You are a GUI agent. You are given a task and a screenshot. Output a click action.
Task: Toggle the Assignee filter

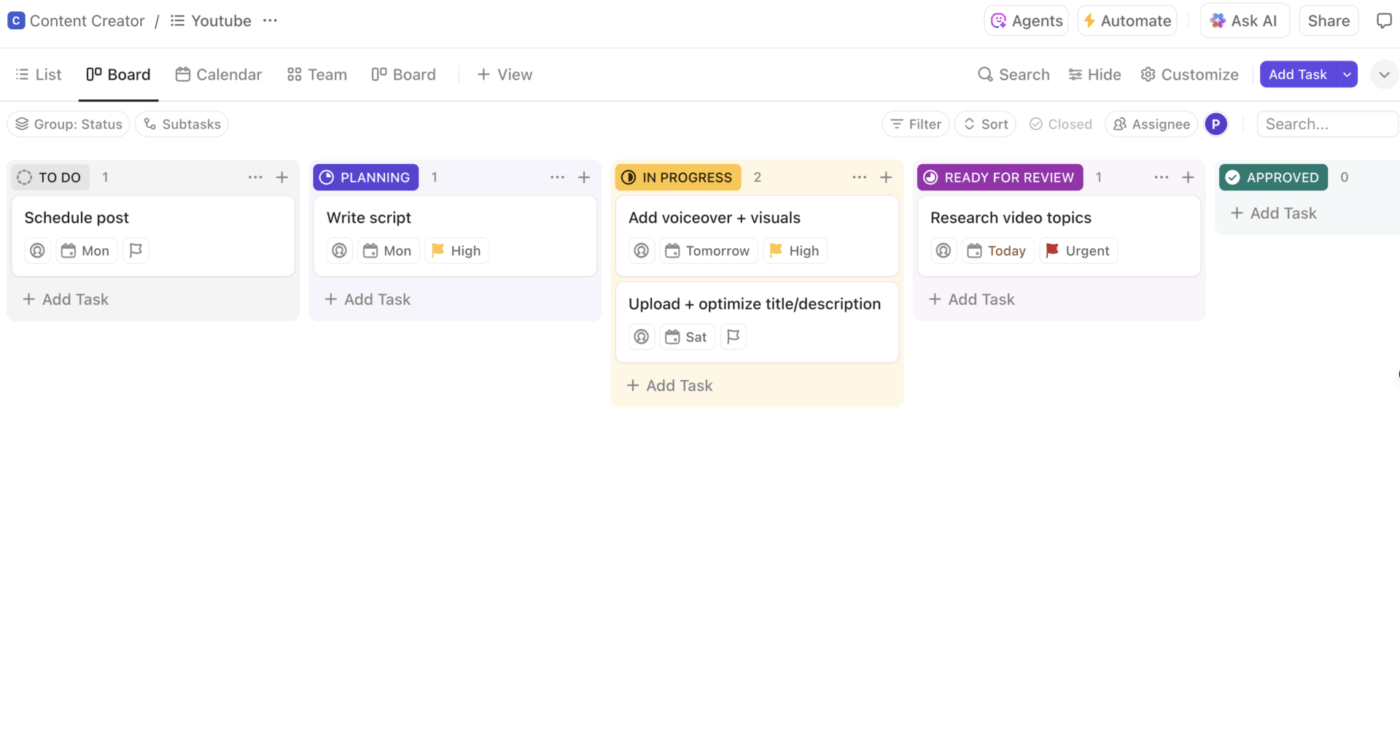pyautogui.click(x=1151, y=124)
